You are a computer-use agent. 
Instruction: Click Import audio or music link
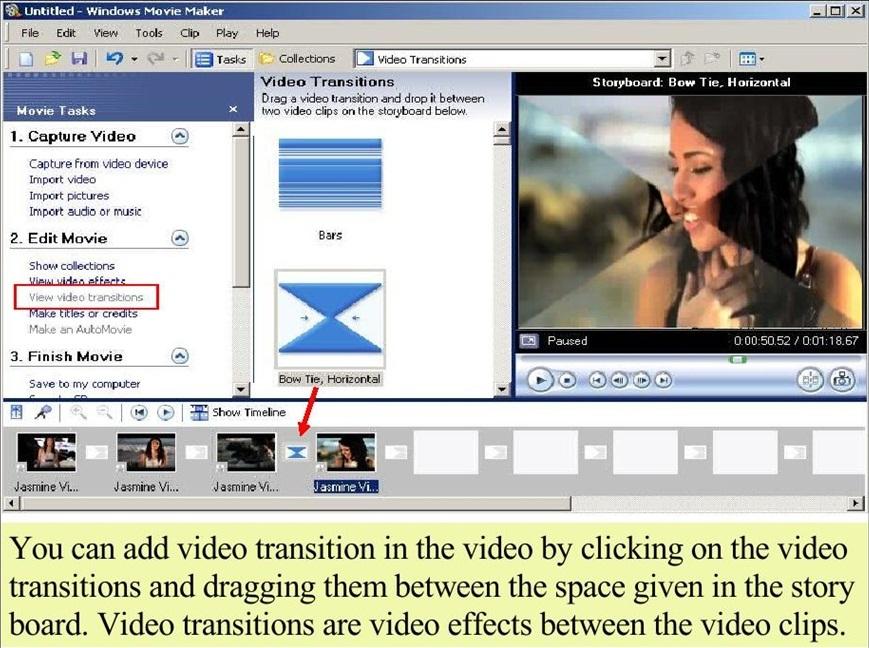tap(85, 212)
